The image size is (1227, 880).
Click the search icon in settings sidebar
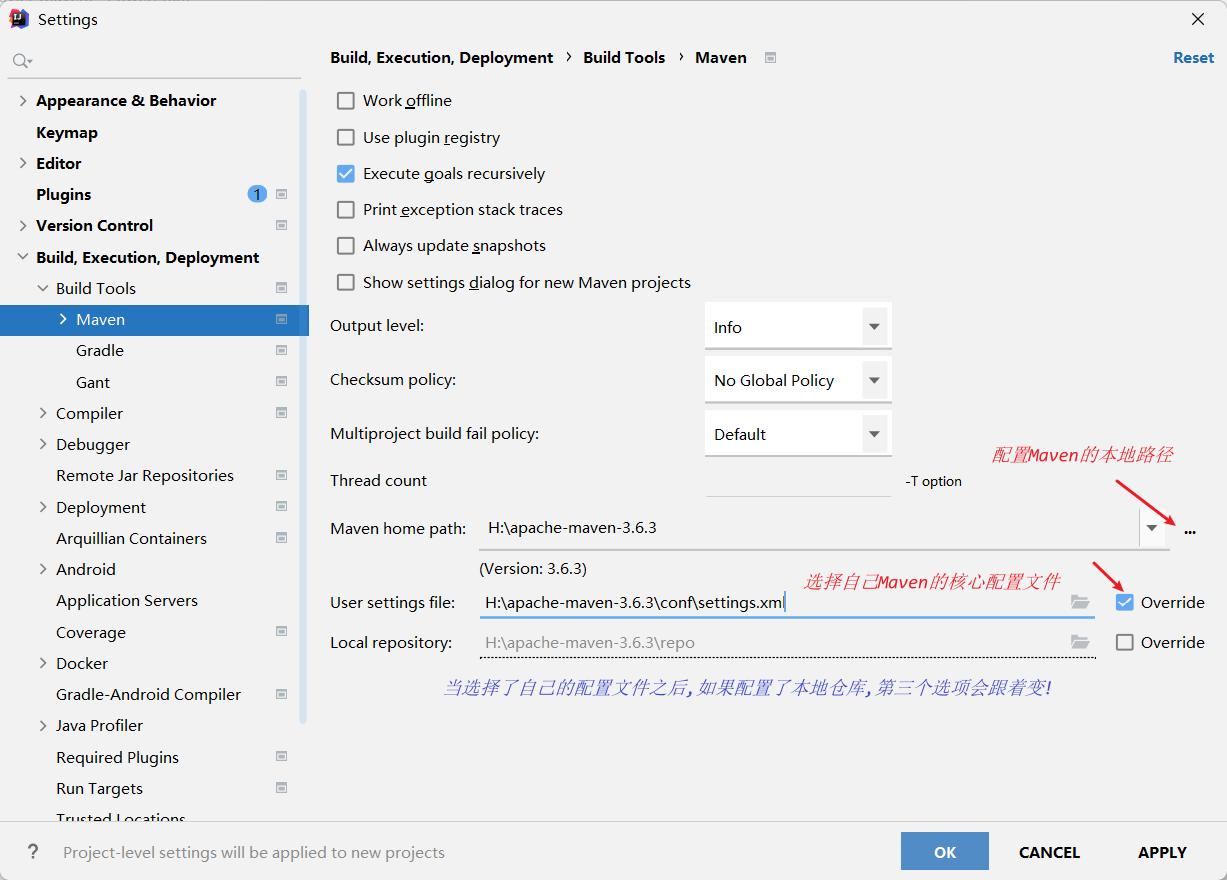pos(20,61)
